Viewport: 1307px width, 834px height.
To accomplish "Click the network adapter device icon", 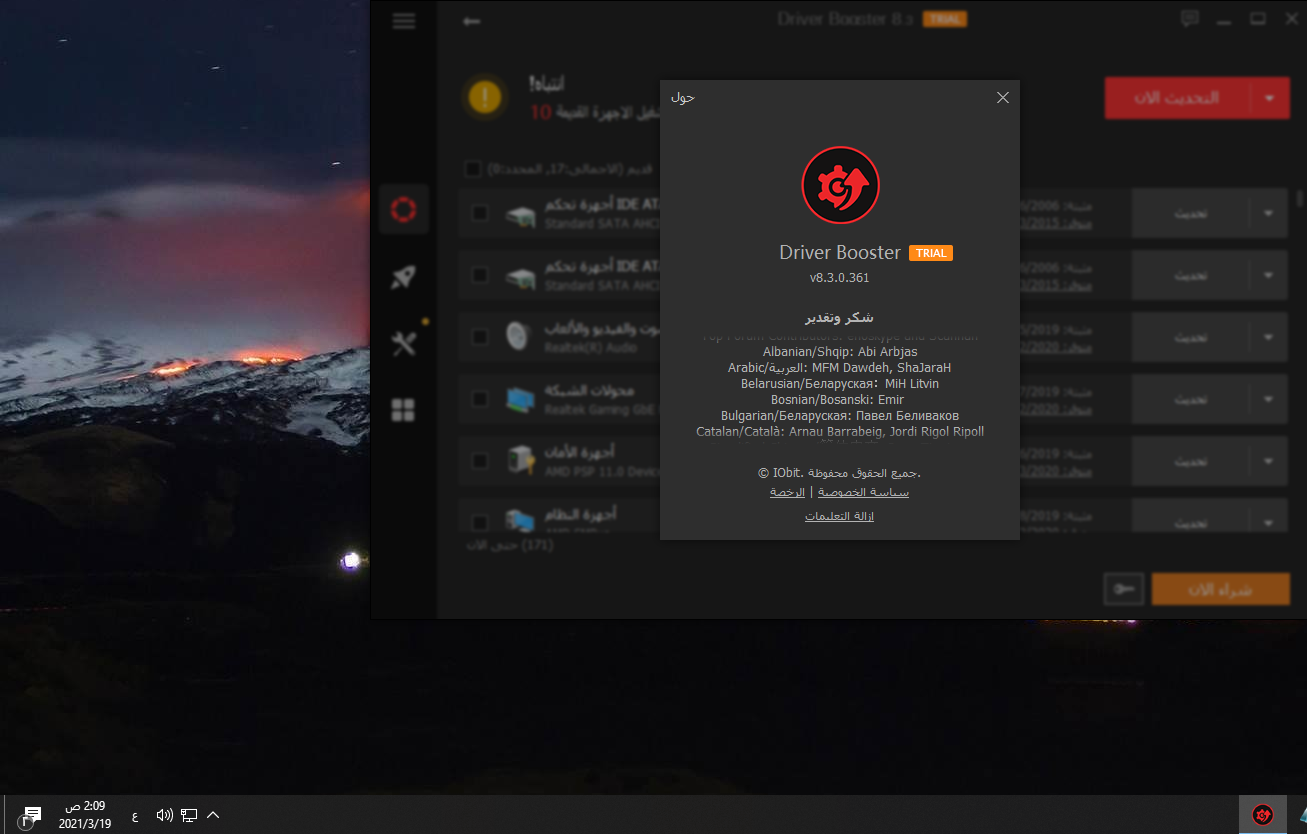I will (x=519, y=399).
